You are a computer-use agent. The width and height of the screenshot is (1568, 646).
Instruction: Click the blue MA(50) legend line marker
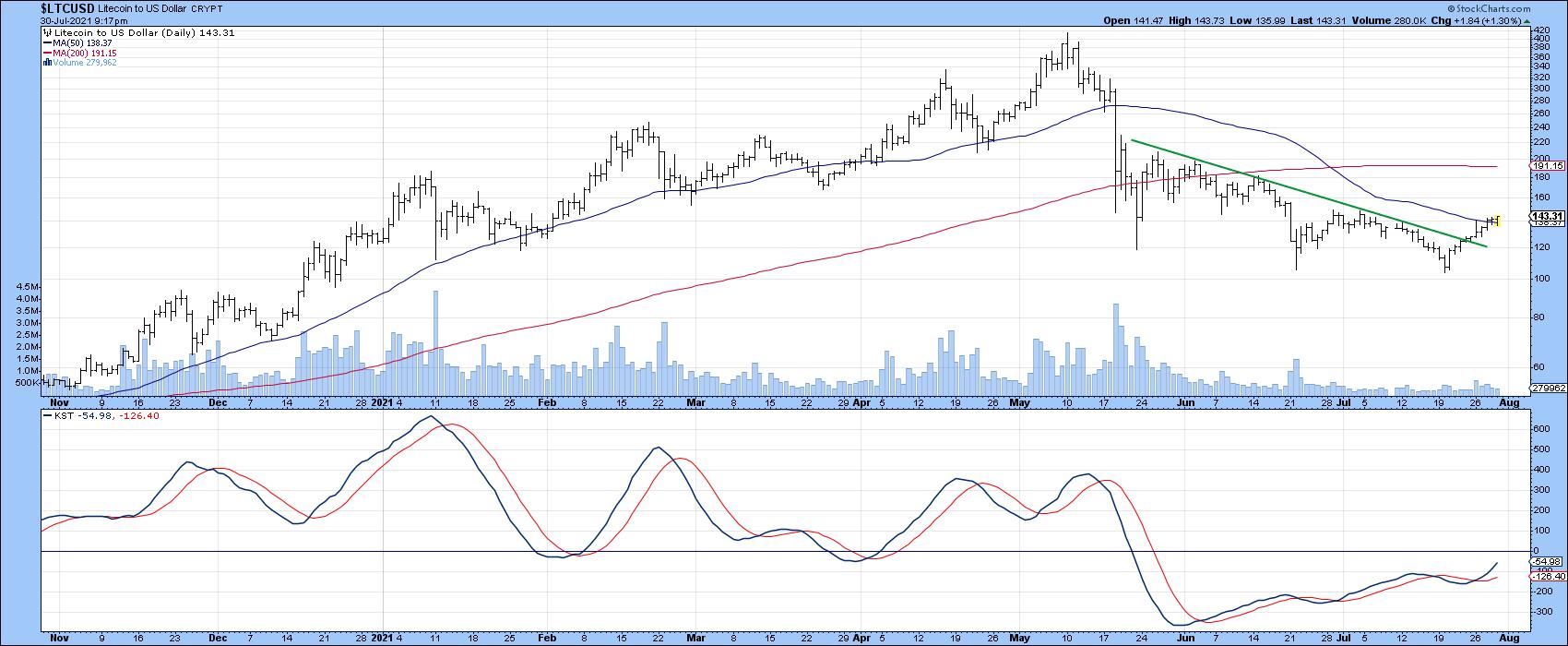(48, 42)
